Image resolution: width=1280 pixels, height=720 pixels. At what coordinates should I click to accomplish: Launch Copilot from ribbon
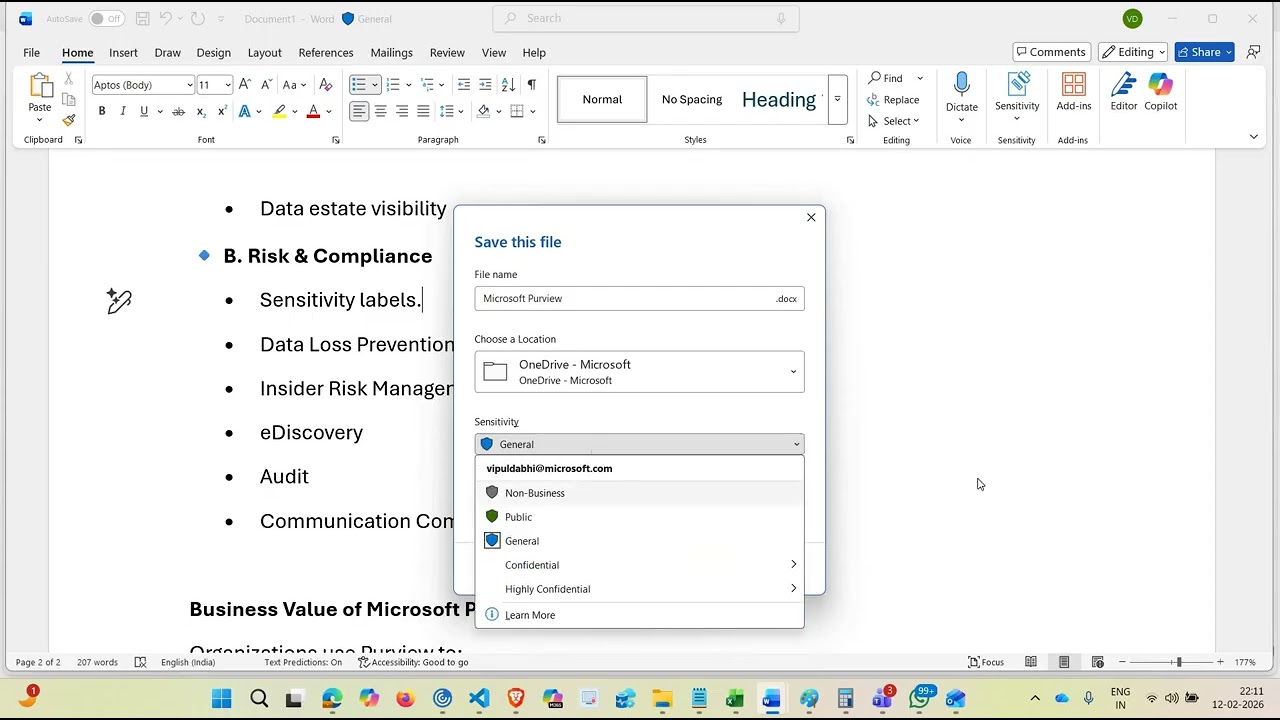click(1160, 92)
